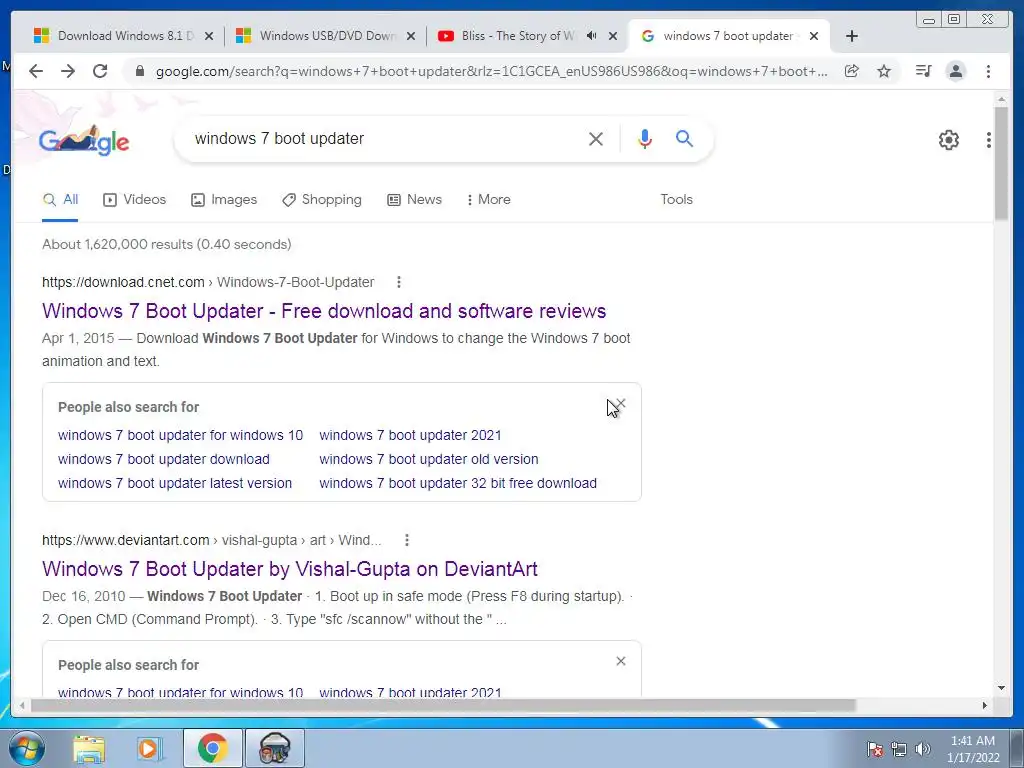Share this page from the address bar

[852, 71]
